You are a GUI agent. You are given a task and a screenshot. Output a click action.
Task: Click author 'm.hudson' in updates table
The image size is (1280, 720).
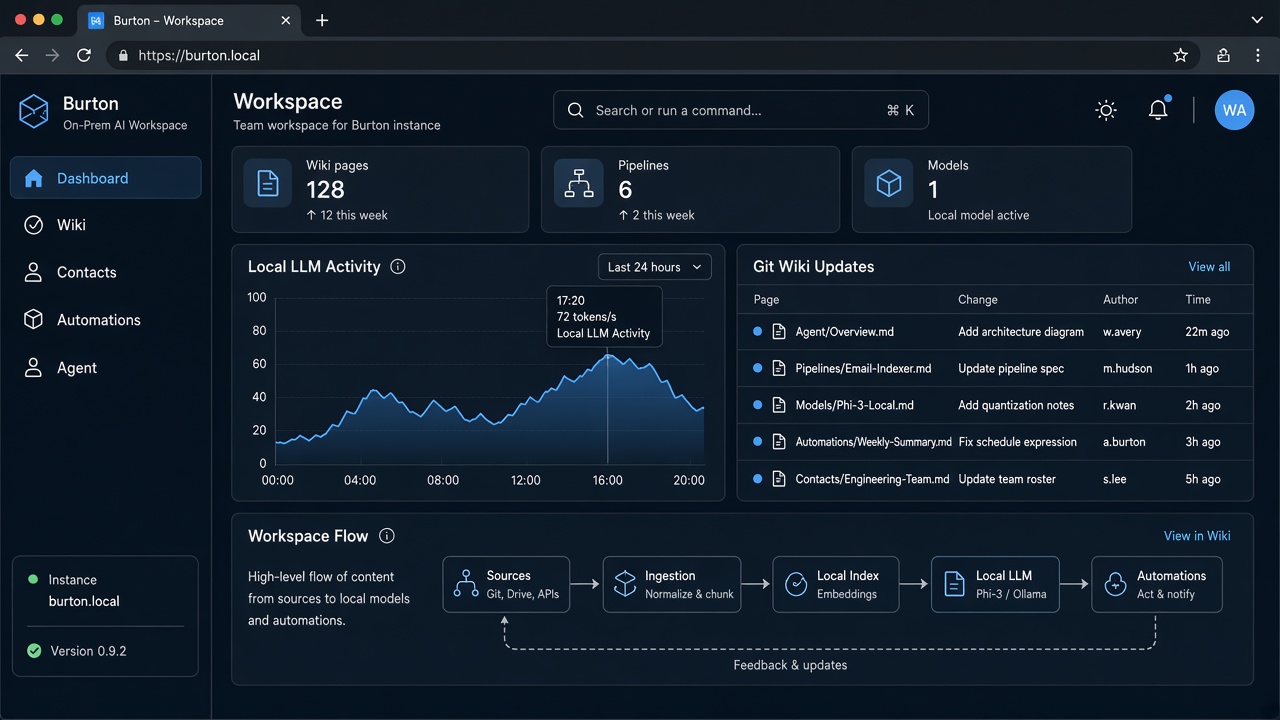tap(1127, 368)
